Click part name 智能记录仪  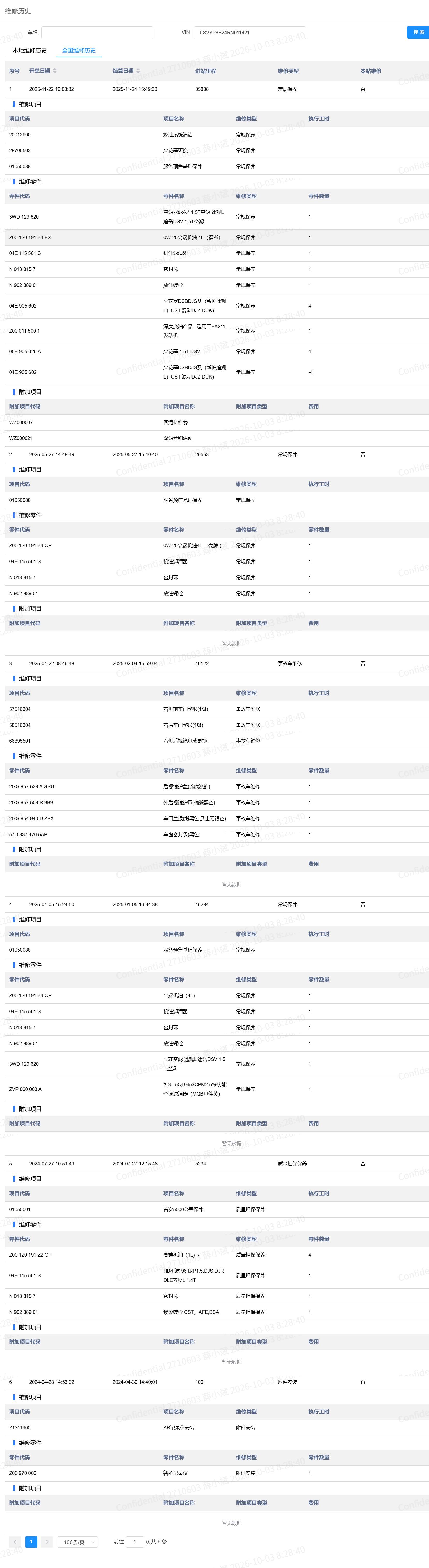tap(176, 1474)
